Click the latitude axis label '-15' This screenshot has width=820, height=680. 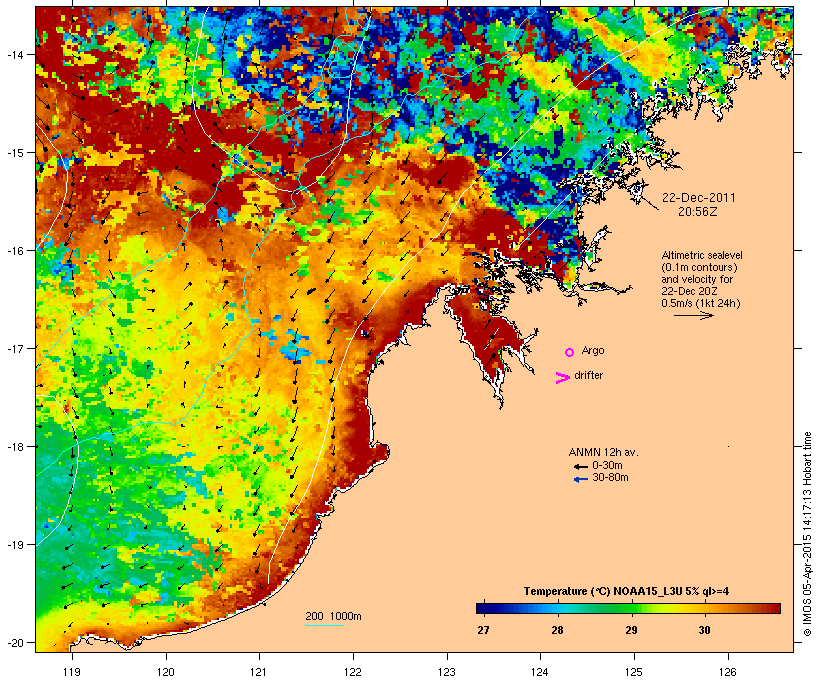pos(15,153)
